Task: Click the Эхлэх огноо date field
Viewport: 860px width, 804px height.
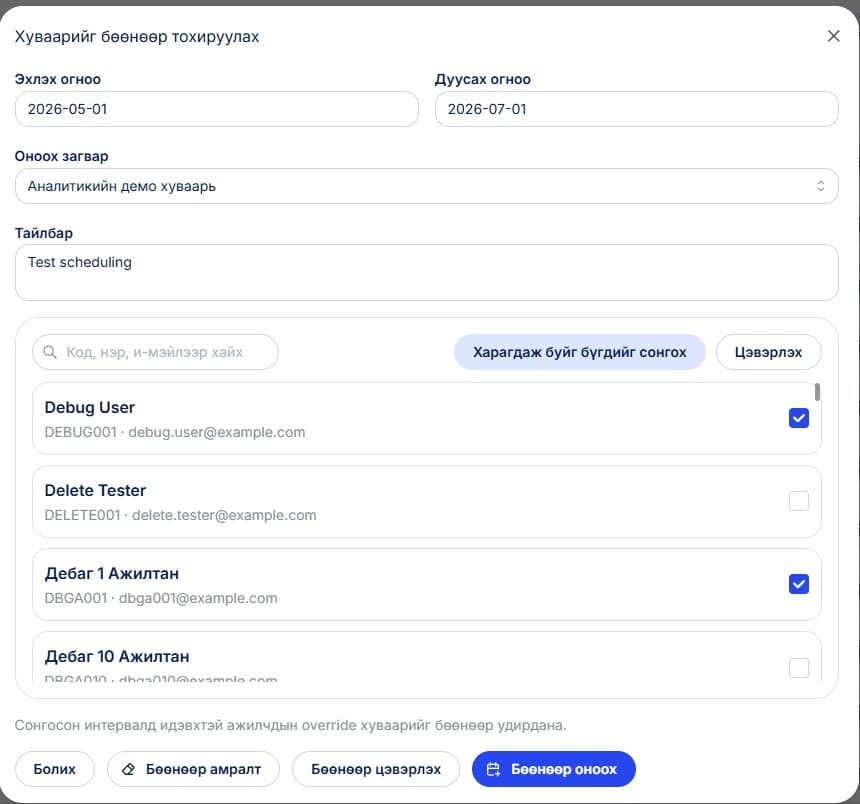Action: [x=217, y=109]
